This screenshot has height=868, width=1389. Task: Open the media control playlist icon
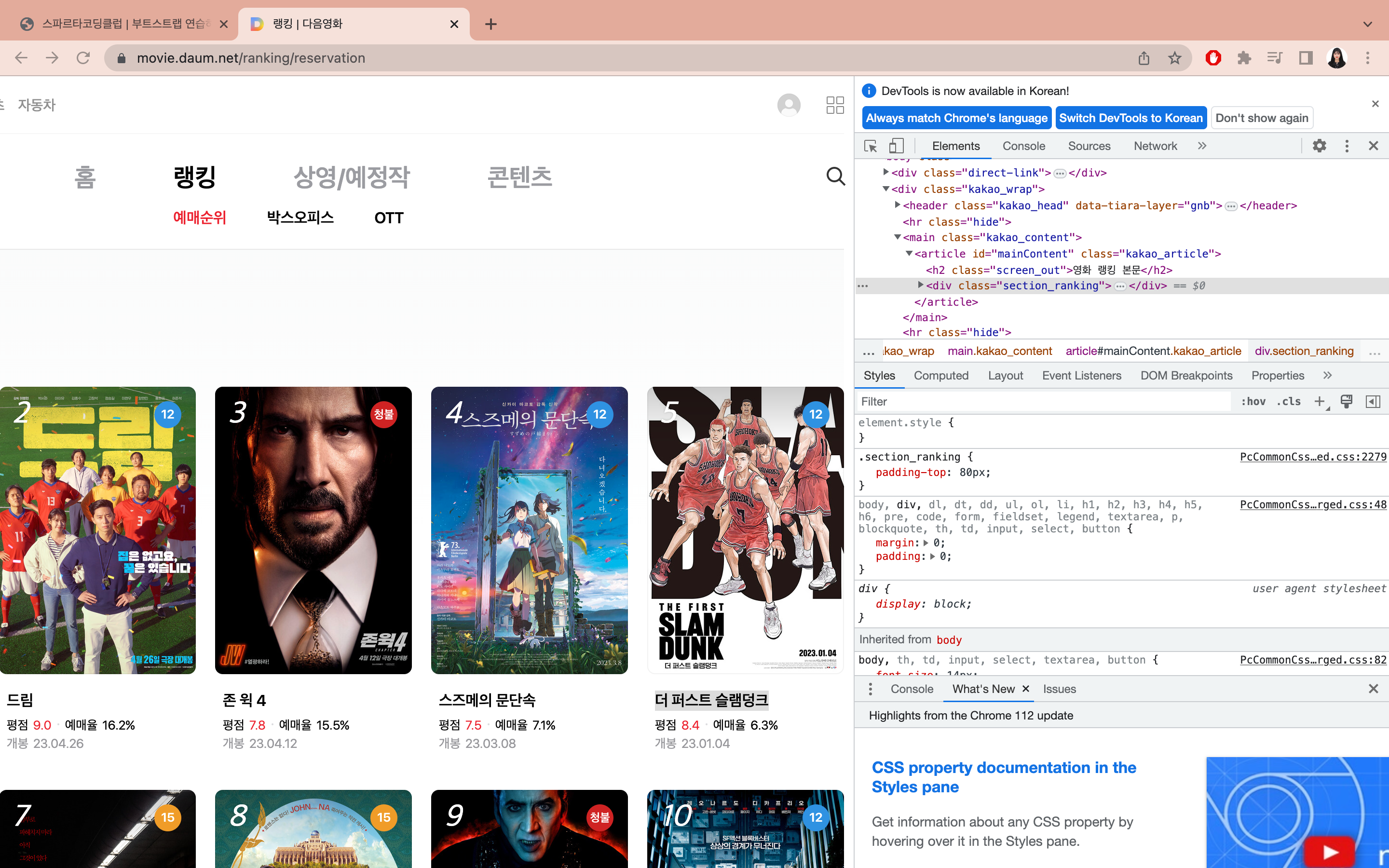[1275, 58]
